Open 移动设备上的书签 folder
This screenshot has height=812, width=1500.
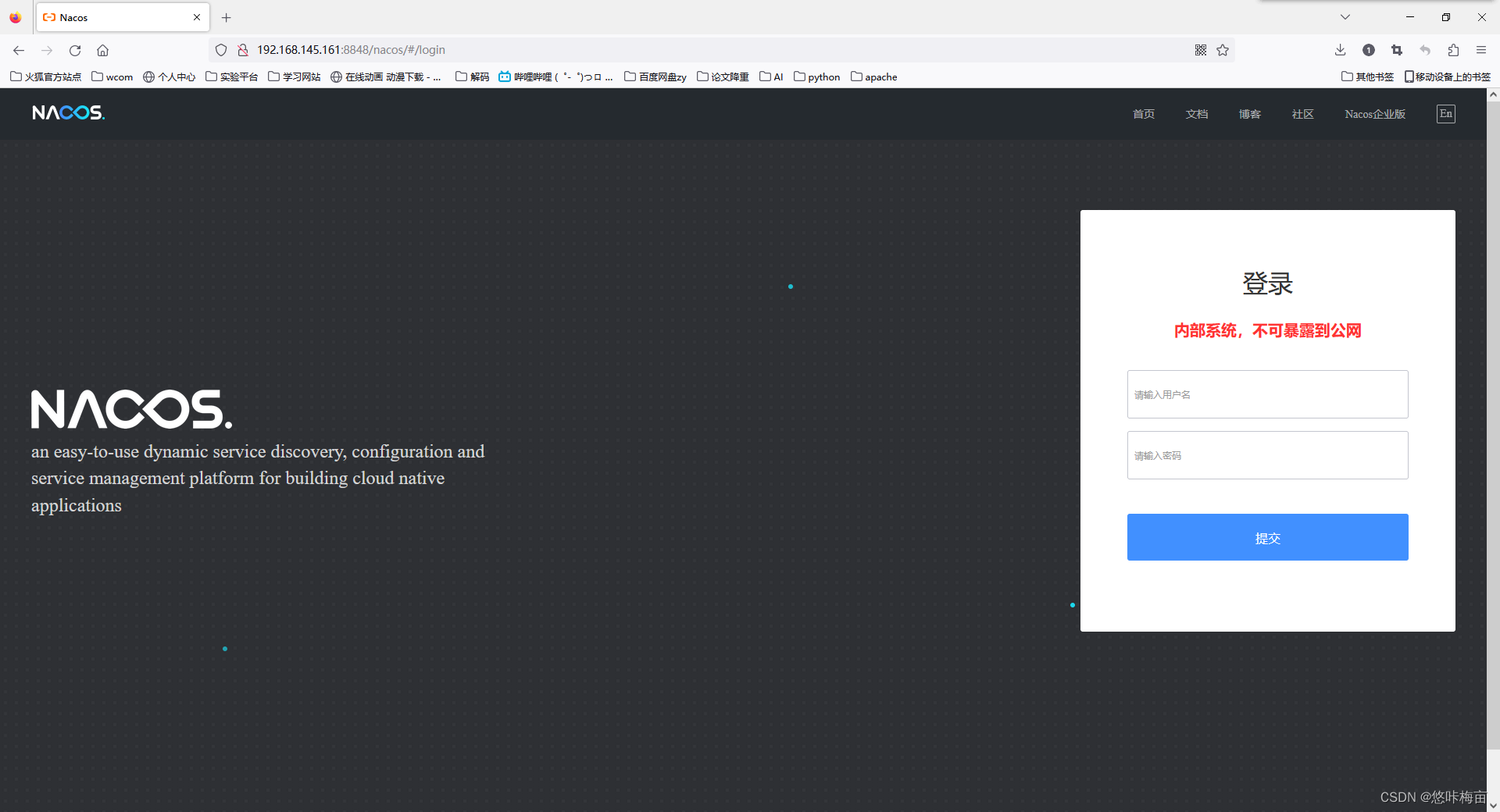click(x=1448, y=77)
